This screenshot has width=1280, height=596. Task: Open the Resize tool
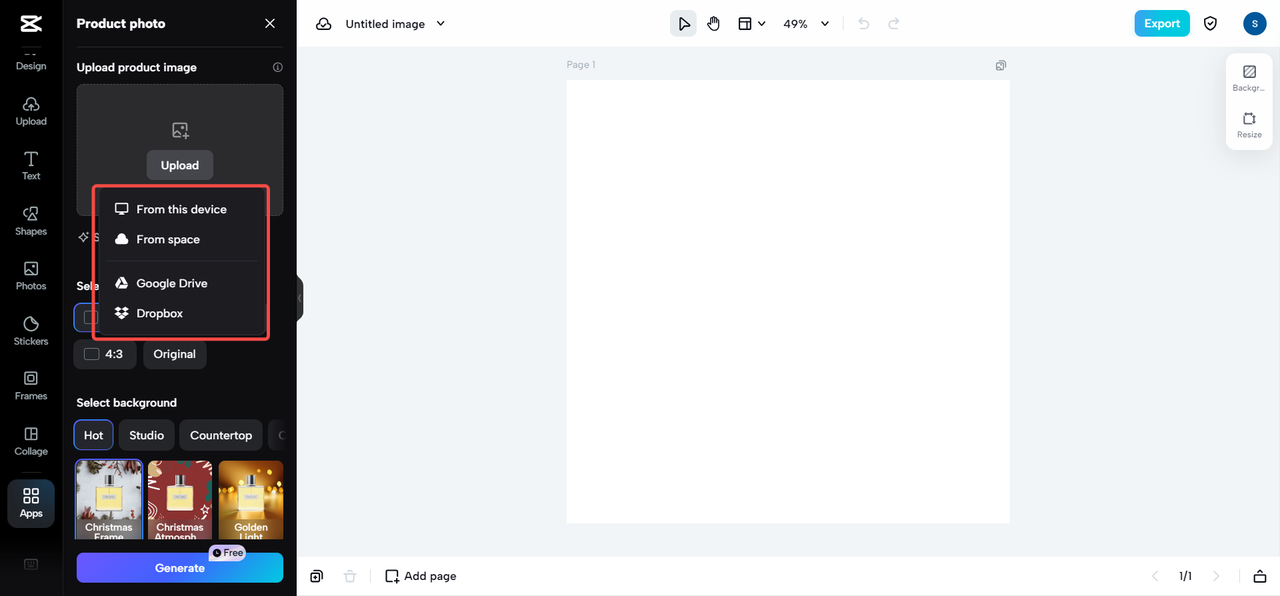[1249, 125]
